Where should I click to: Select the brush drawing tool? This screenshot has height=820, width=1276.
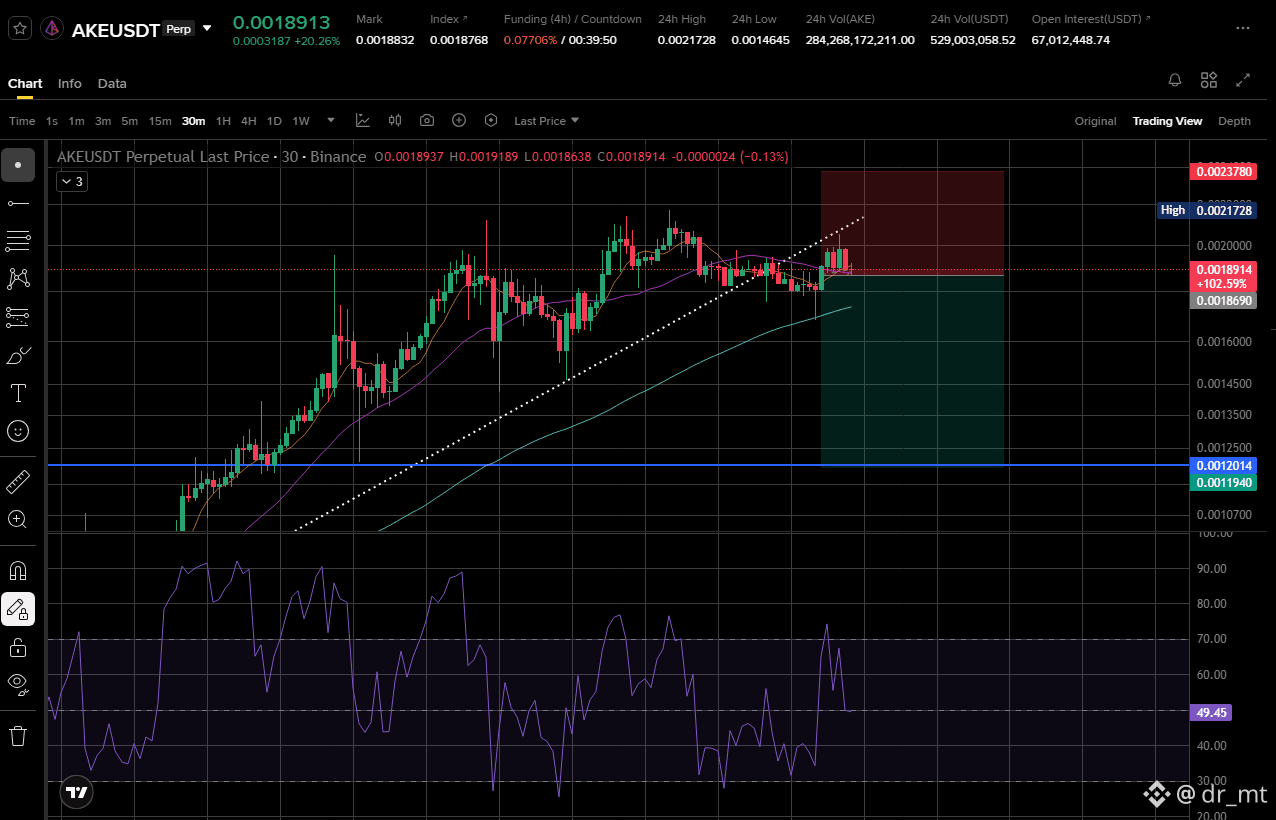pyautogui.click(x=18, y=355)
